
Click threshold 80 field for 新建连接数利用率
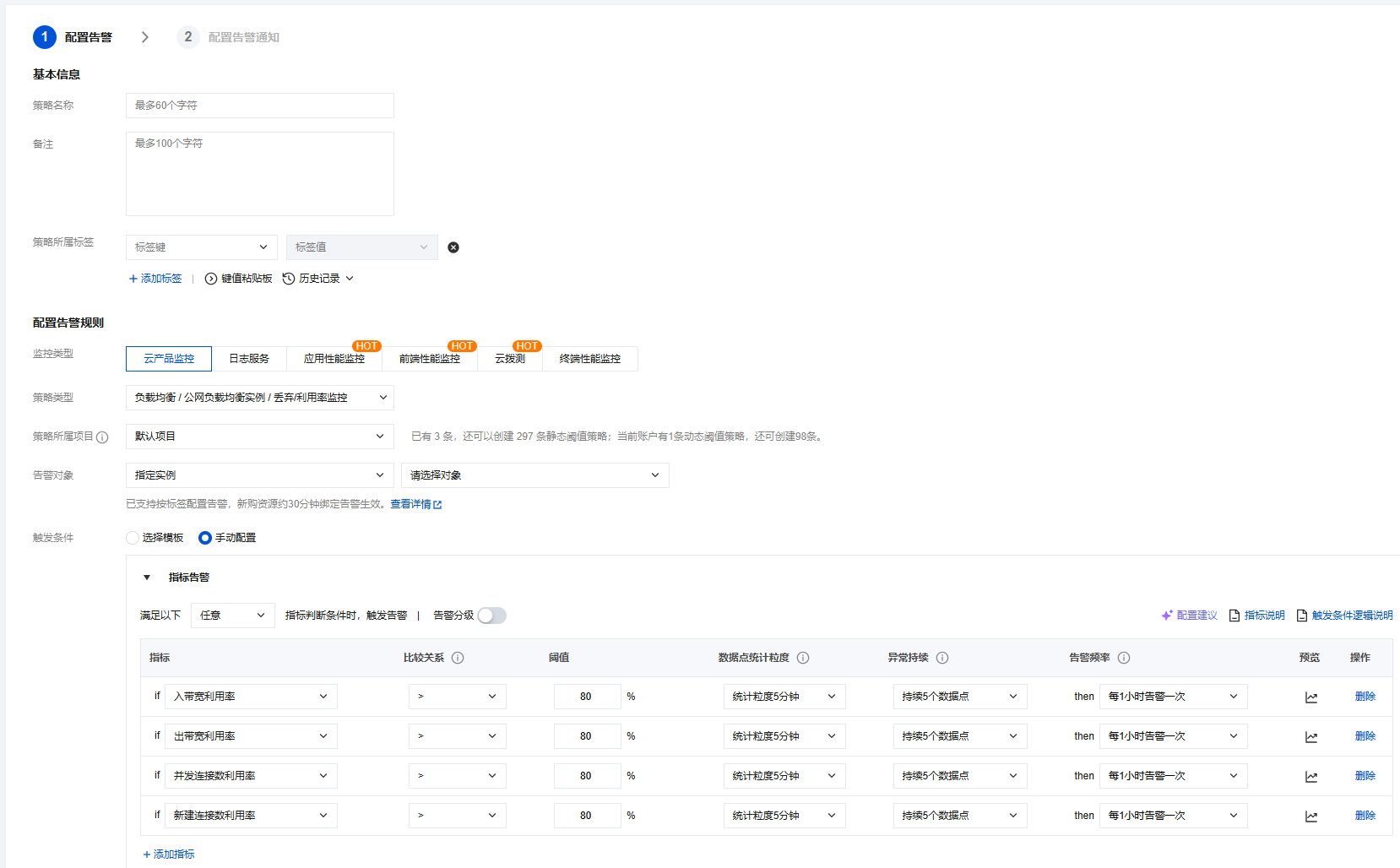tap(588, 816)
